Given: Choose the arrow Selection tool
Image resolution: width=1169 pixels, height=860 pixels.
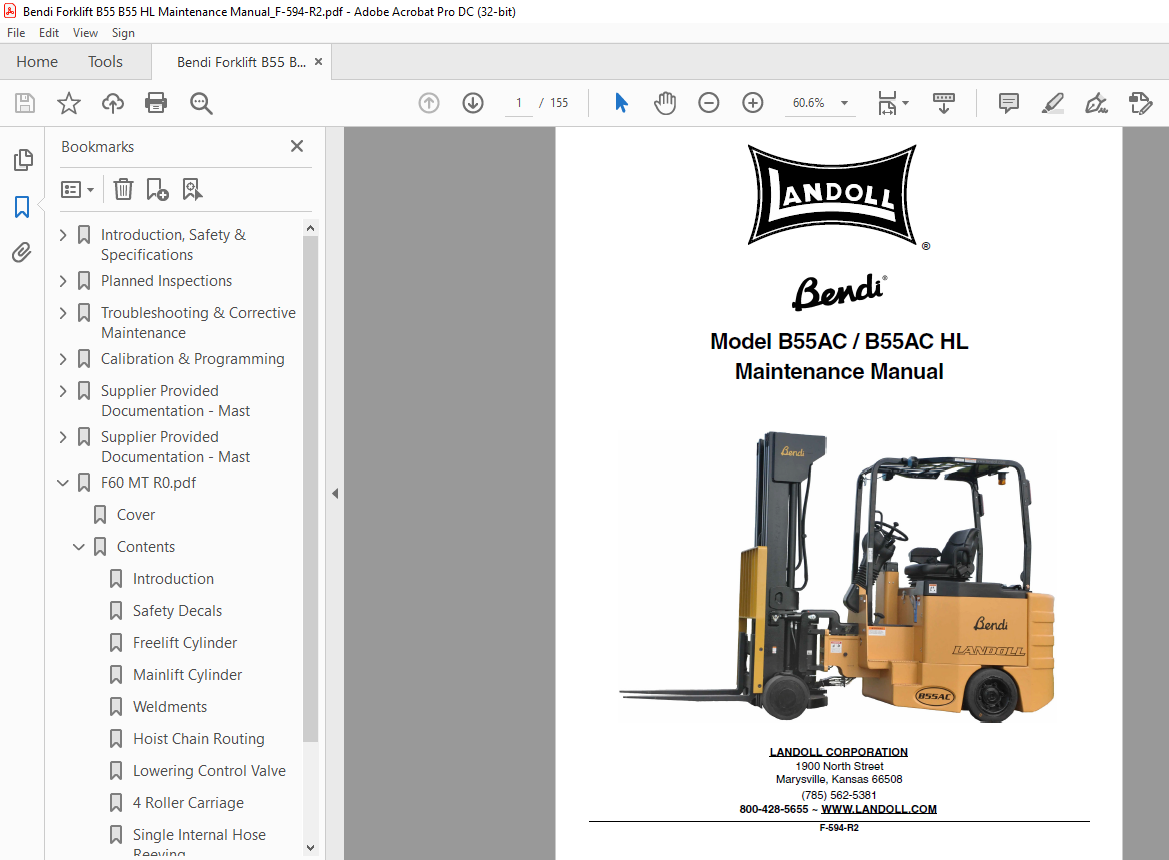Looking at the screenshot, I should pos(621,103).
